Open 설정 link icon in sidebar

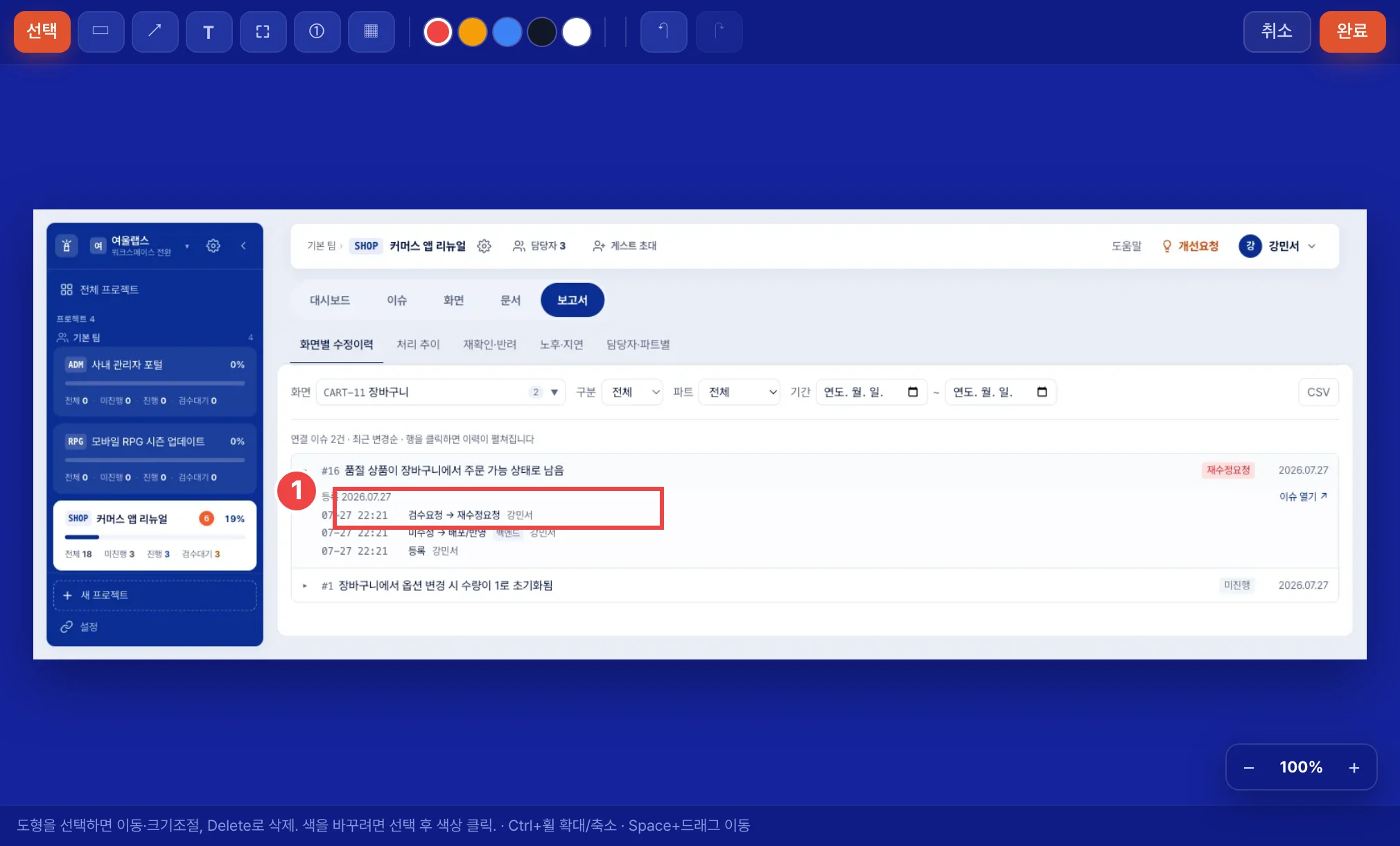point(67,627)
